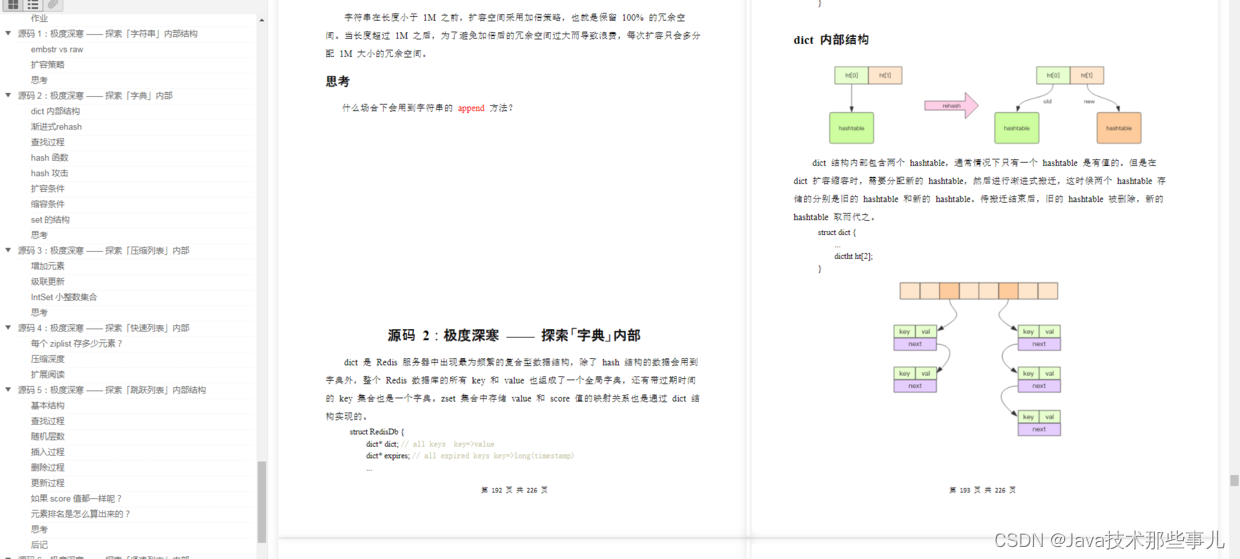This screenshot has height=559, width=1240.
Task: Go to 更新过程 outline entry
Action: 47,483
